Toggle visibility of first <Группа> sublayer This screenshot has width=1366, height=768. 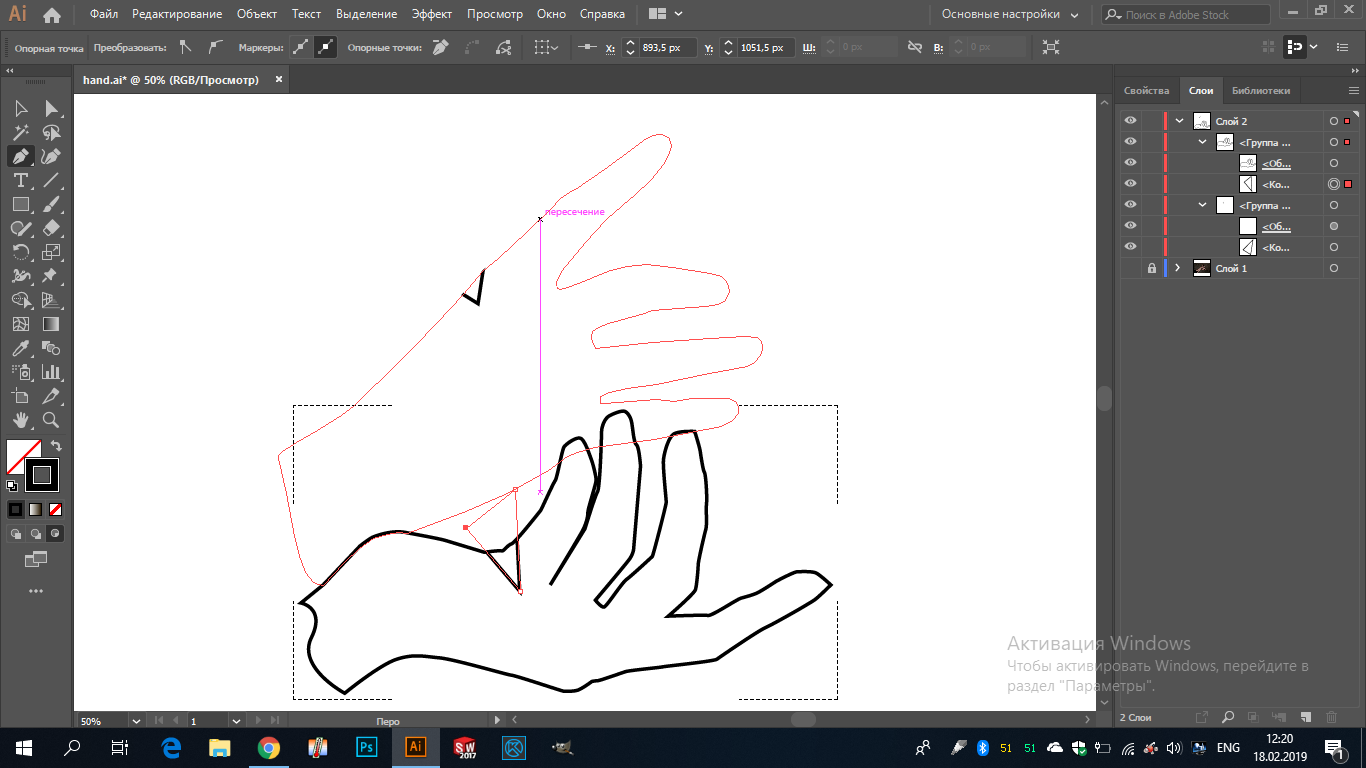(x=1130, y=142)
